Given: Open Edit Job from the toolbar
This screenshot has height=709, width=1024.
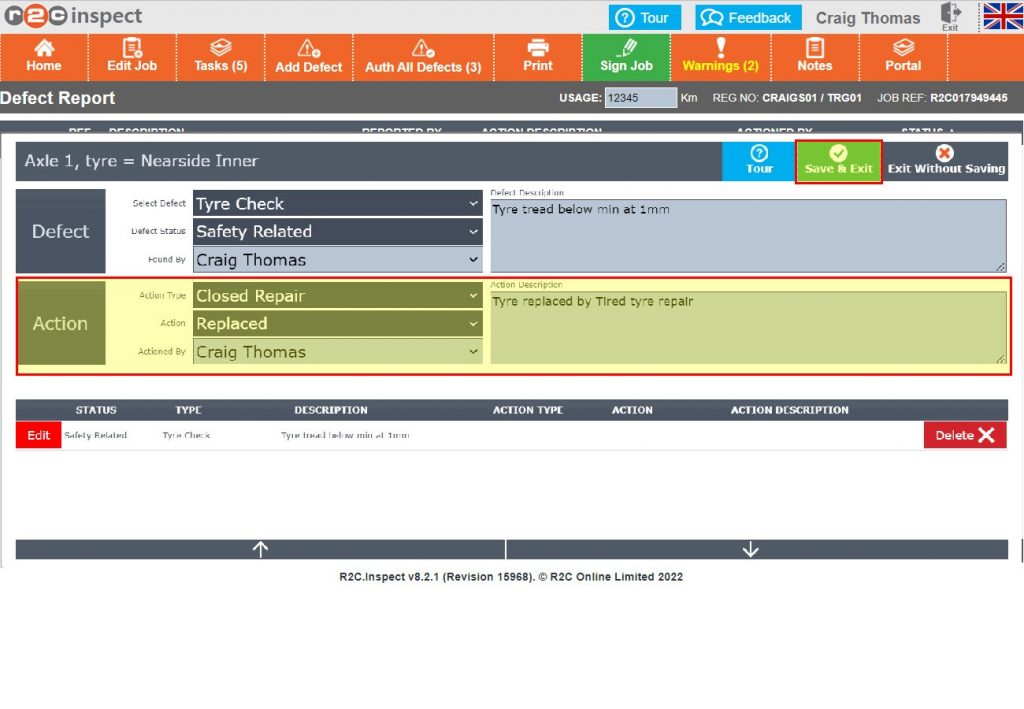Looking at the screenshot, I should [132, 57].
